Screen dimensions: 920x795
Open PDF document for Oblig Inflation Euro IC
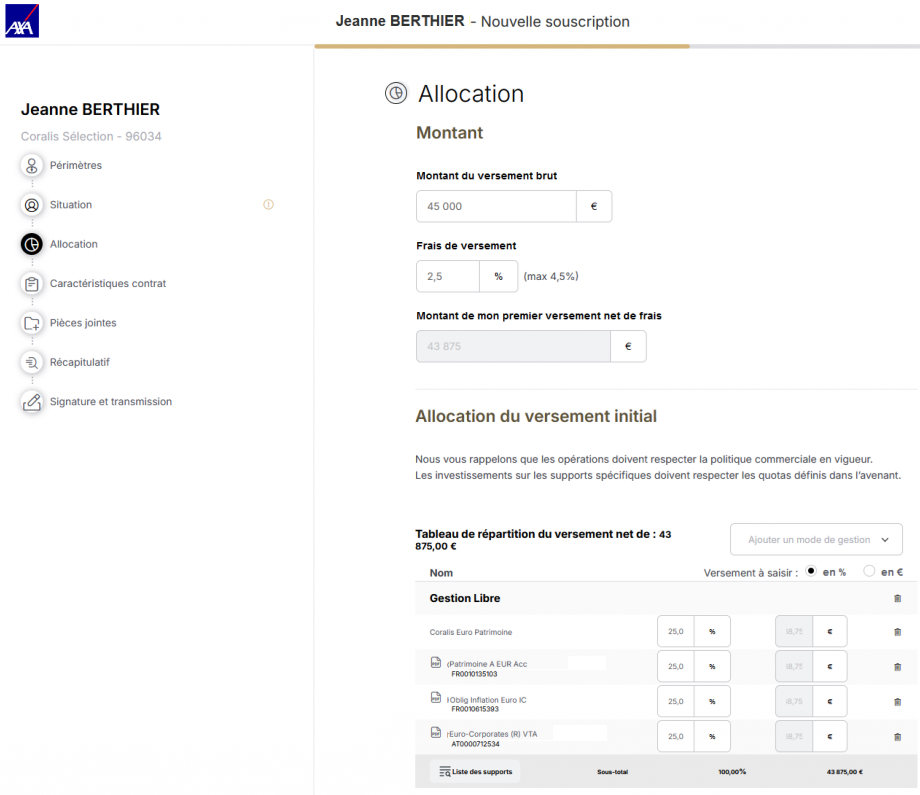pos(435,698)
